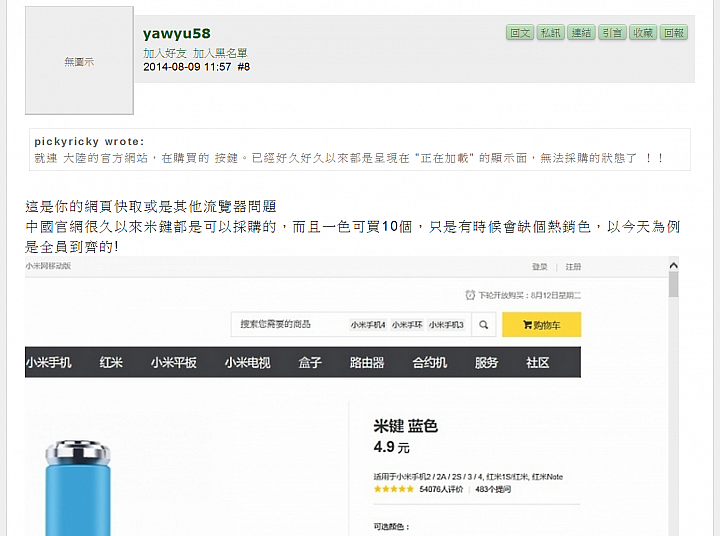Click the 回報 report button
The image size is (720, 536).
[674, 33]
